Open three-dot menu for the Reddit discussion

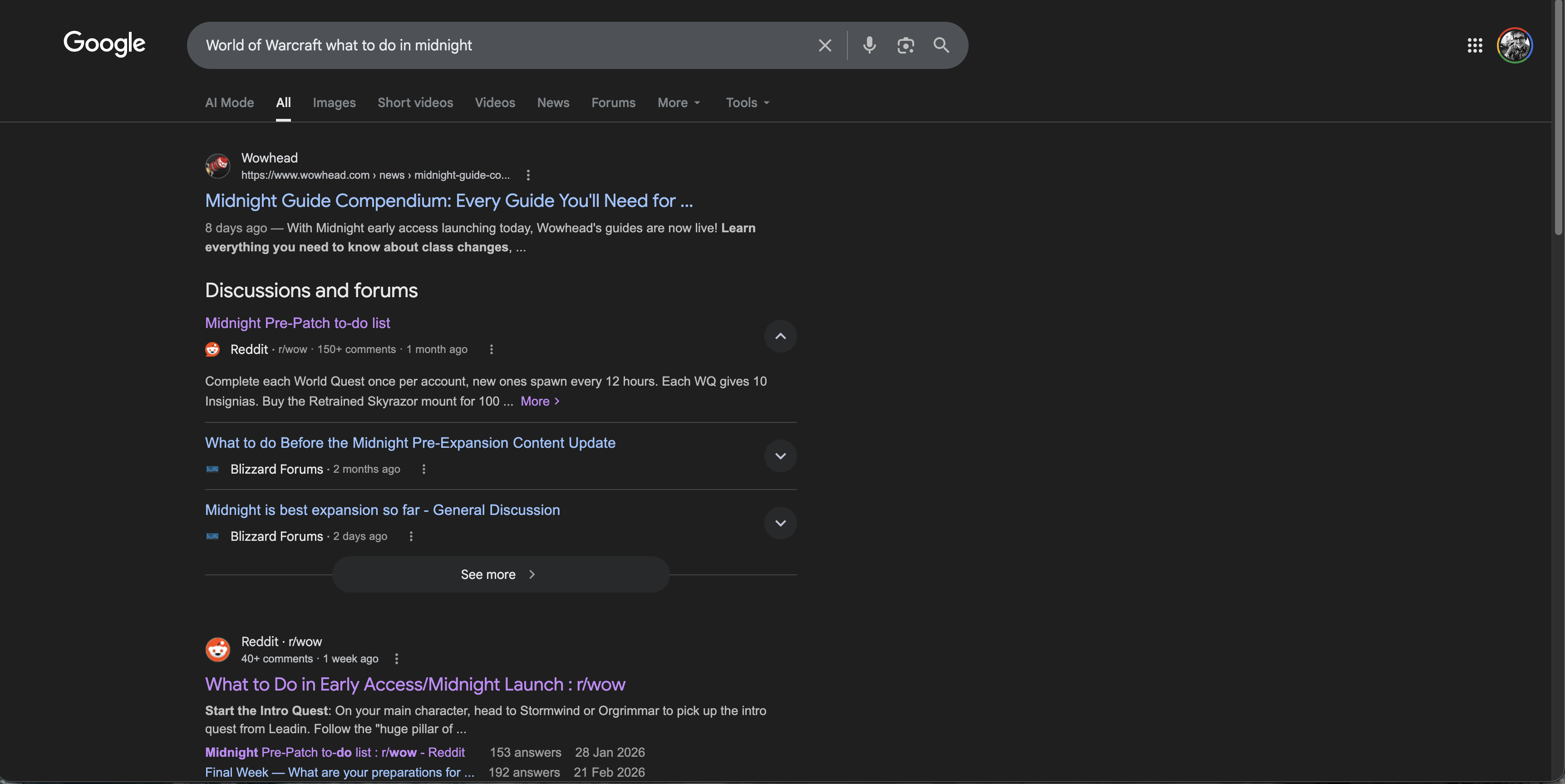pos(490,349)
